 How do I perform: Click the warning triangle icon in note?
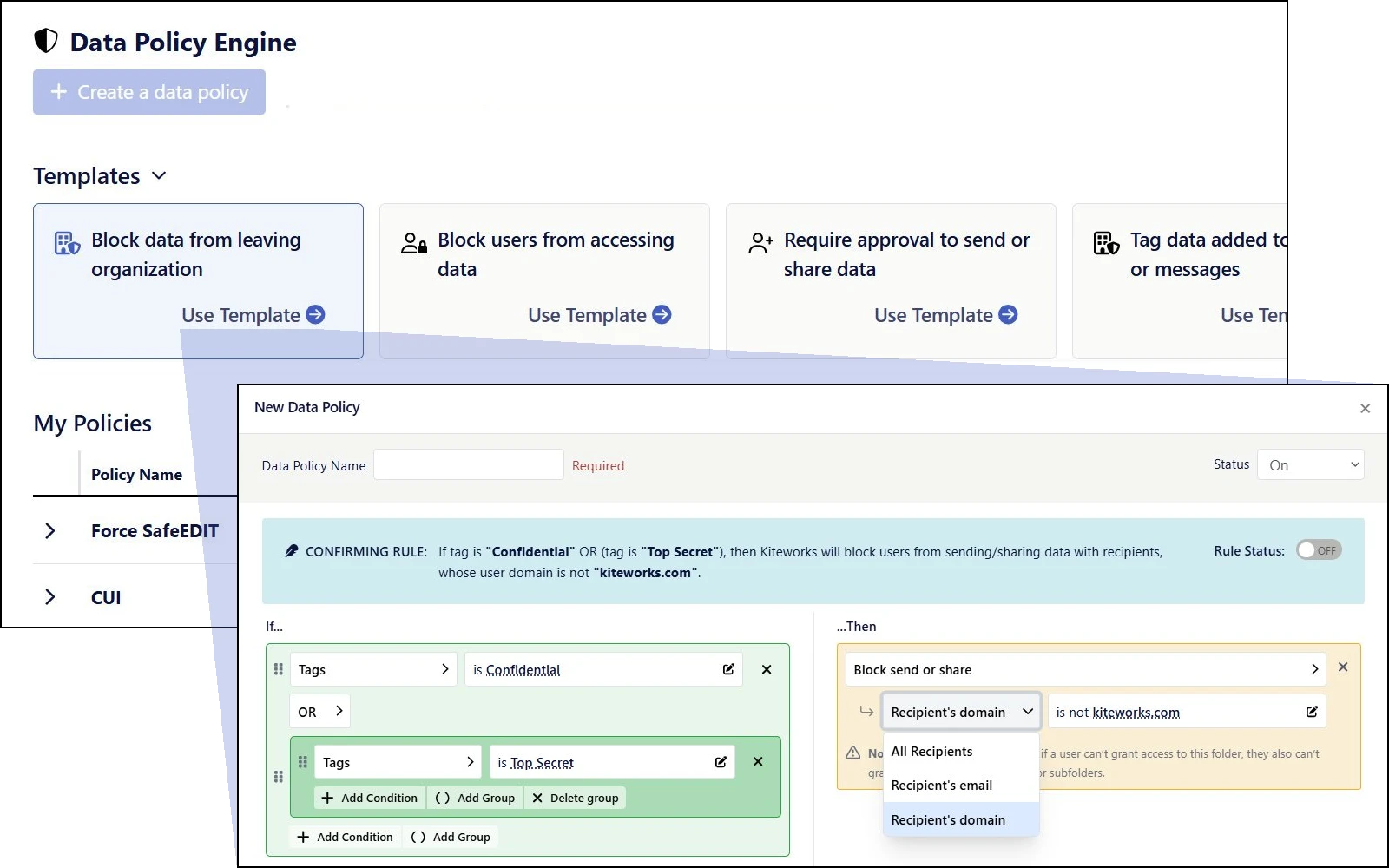click(853, 753)
